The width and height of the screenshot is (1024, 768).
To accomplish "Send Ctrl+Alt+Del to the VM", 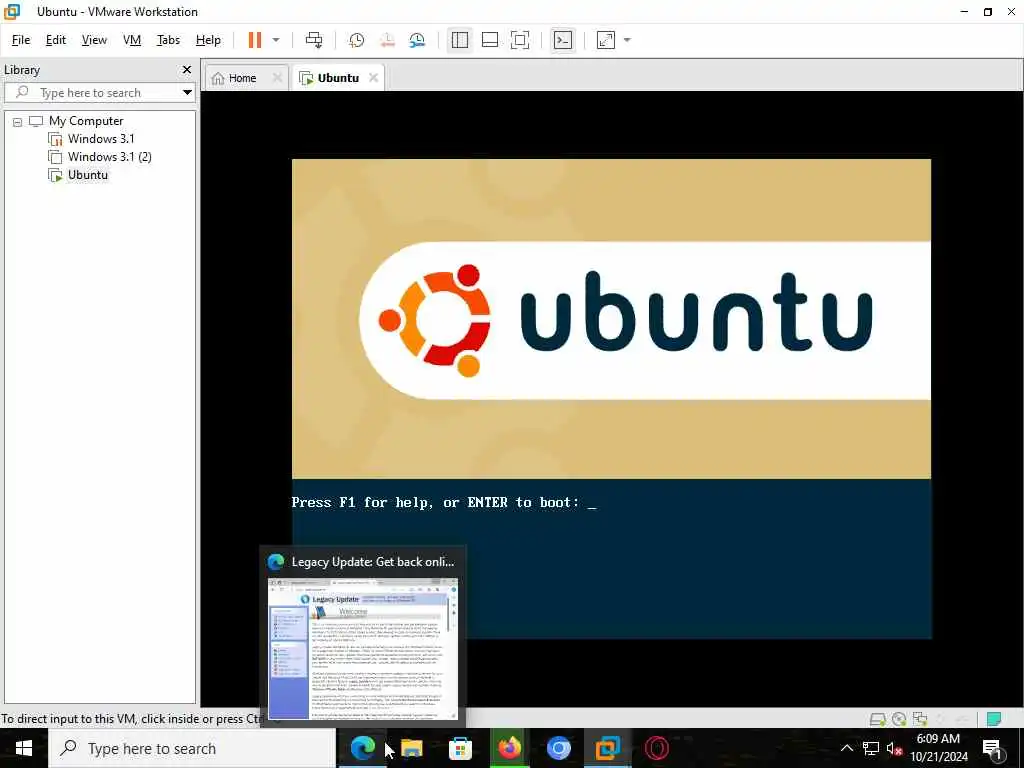I will tap(314, 40).
